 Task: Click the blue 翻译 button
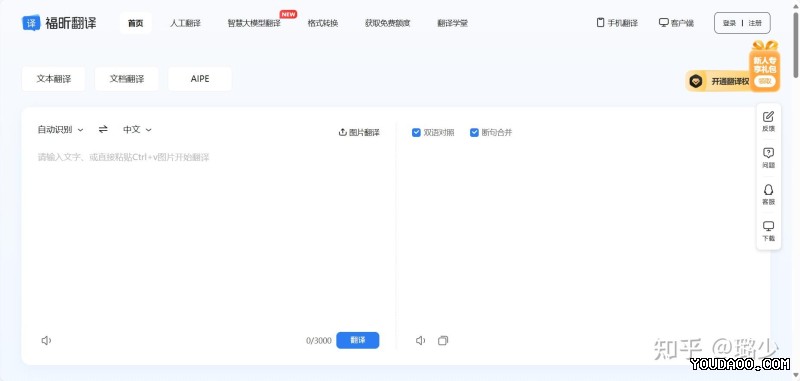pyautogui.click(x=358, y=340)
